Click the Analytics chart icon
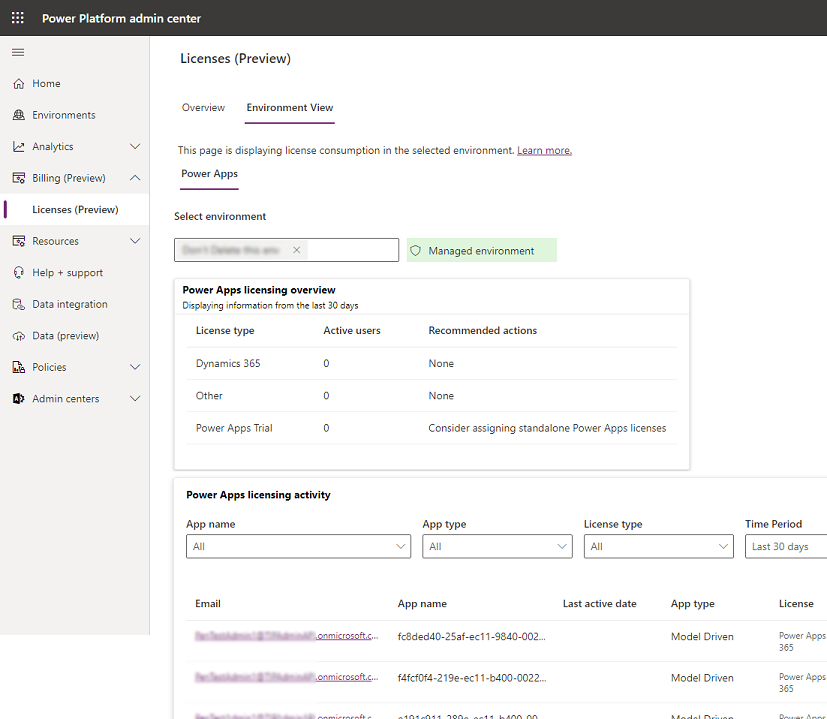 (18, 147)
